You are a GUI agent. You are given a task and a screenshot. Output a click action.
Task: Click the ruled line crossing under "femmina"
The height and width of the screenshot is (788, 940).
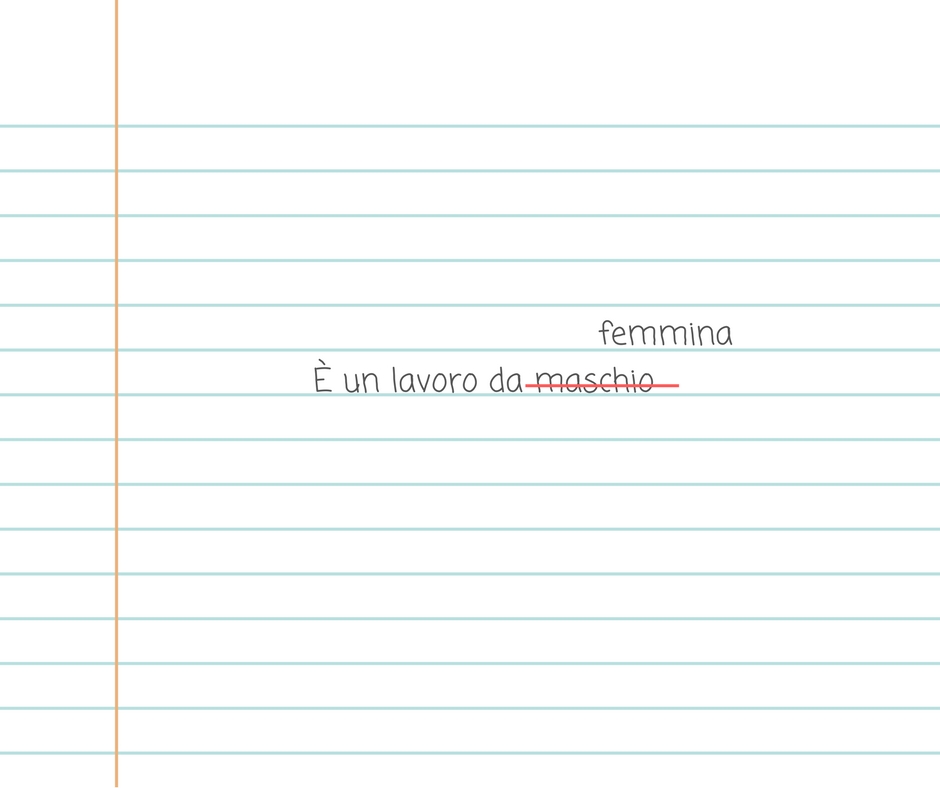pyautogui.click(x=470, y=350)
